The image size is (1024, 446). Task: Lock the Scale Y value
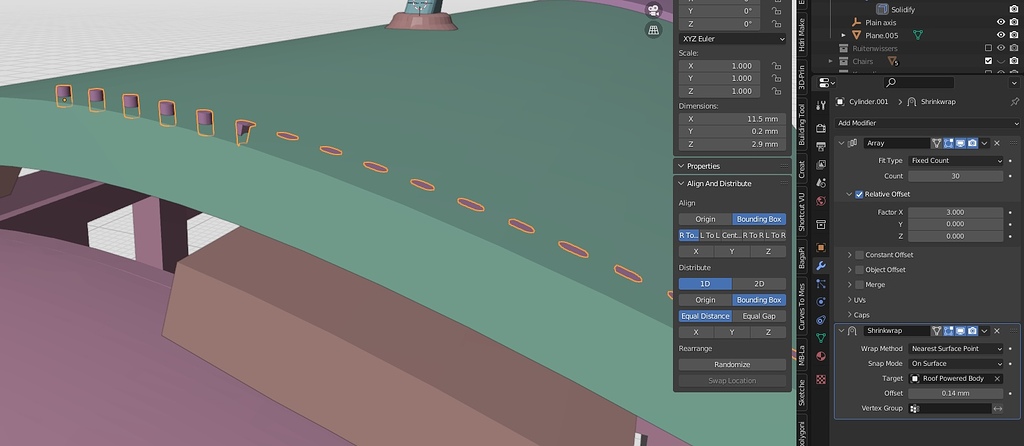tap(776, 78)
